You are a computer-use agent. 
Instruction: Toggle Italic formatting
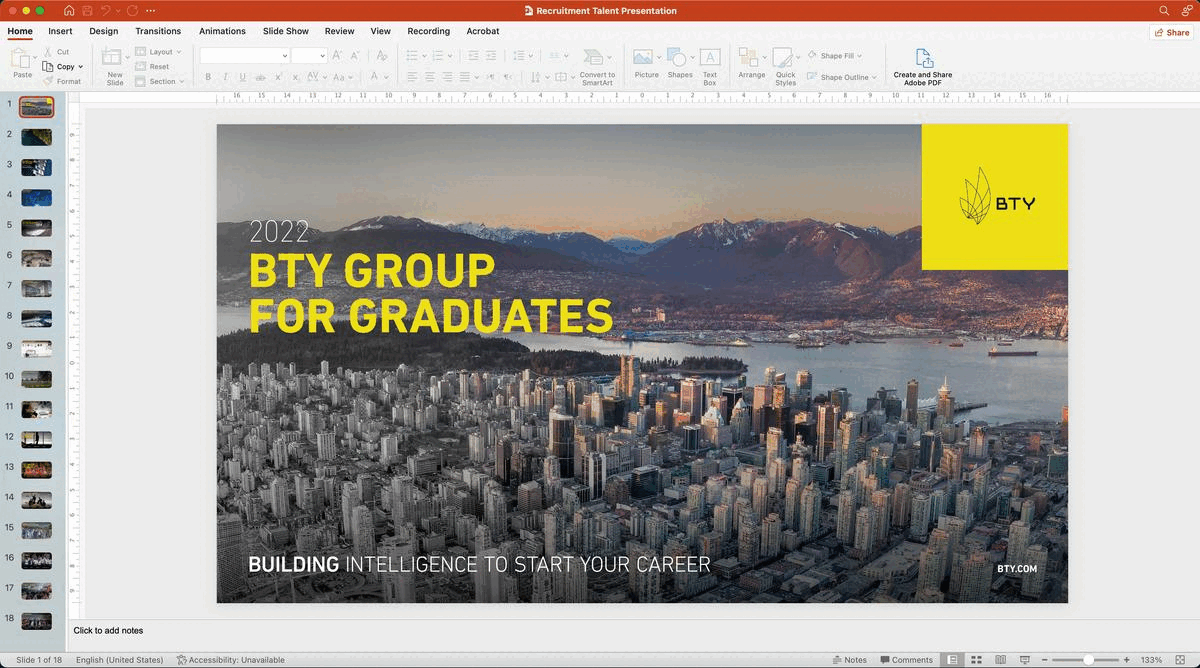coord(226,77)
